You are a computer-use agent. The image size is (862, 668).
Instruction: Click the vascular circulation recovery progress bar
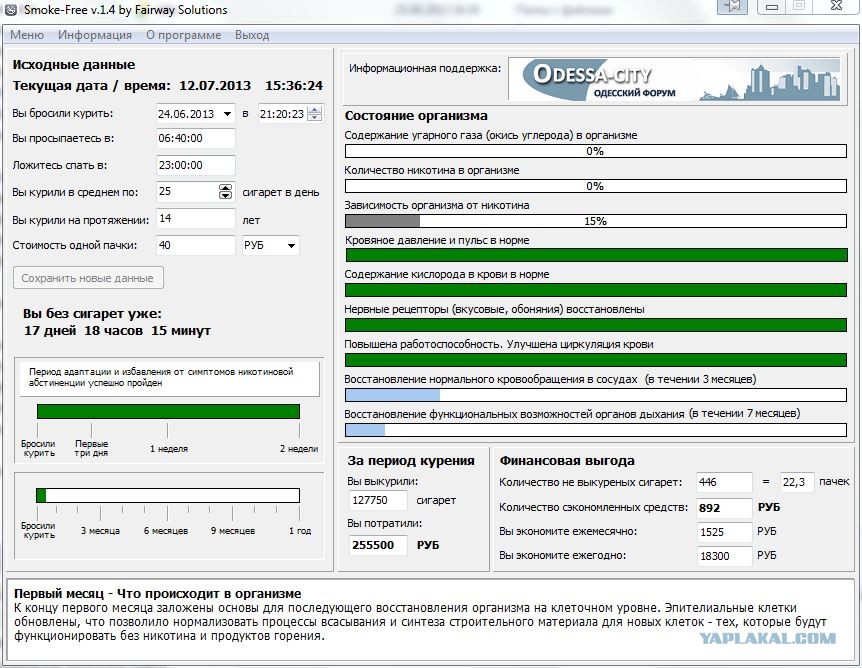pyautogui.click(x=595, y=395)
